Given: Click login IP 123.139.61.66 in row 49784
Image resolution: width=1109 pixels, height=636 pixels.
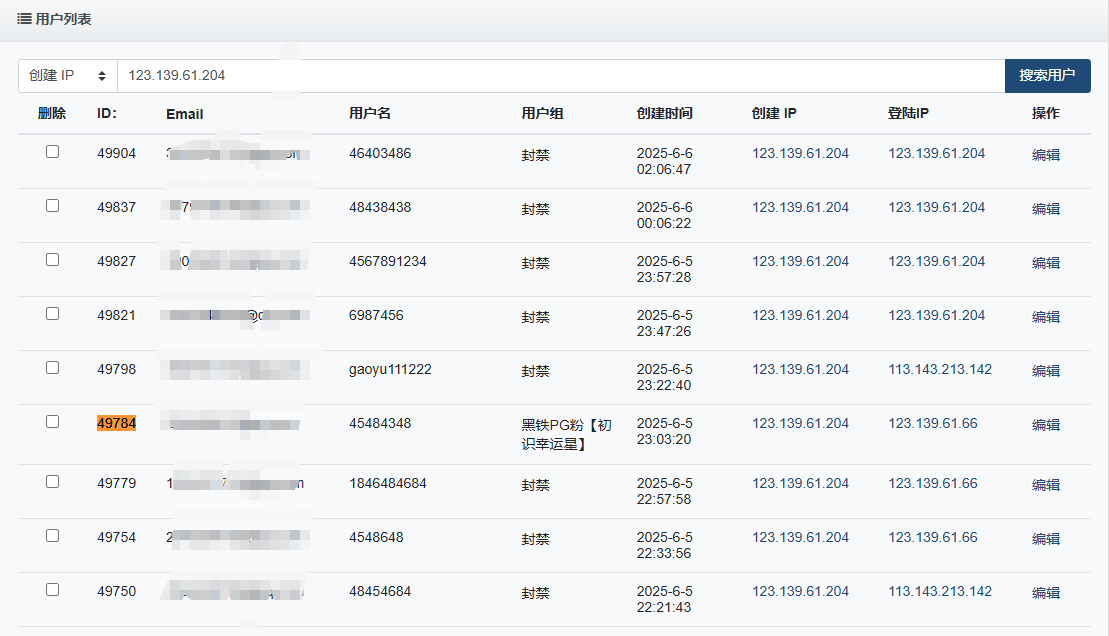Looking at the screenshot, I should [x=933, y=423].
